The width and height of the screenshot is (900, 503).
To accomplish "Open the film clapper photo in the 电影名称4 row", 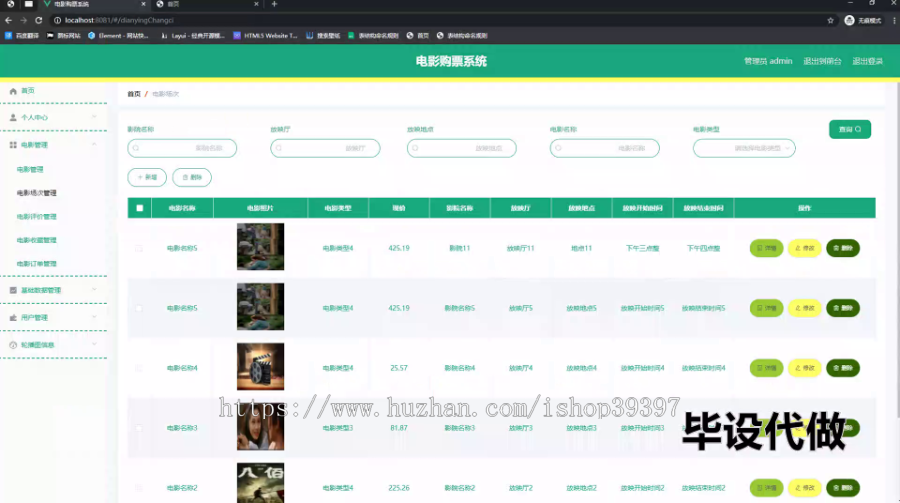I will [260, 366].
